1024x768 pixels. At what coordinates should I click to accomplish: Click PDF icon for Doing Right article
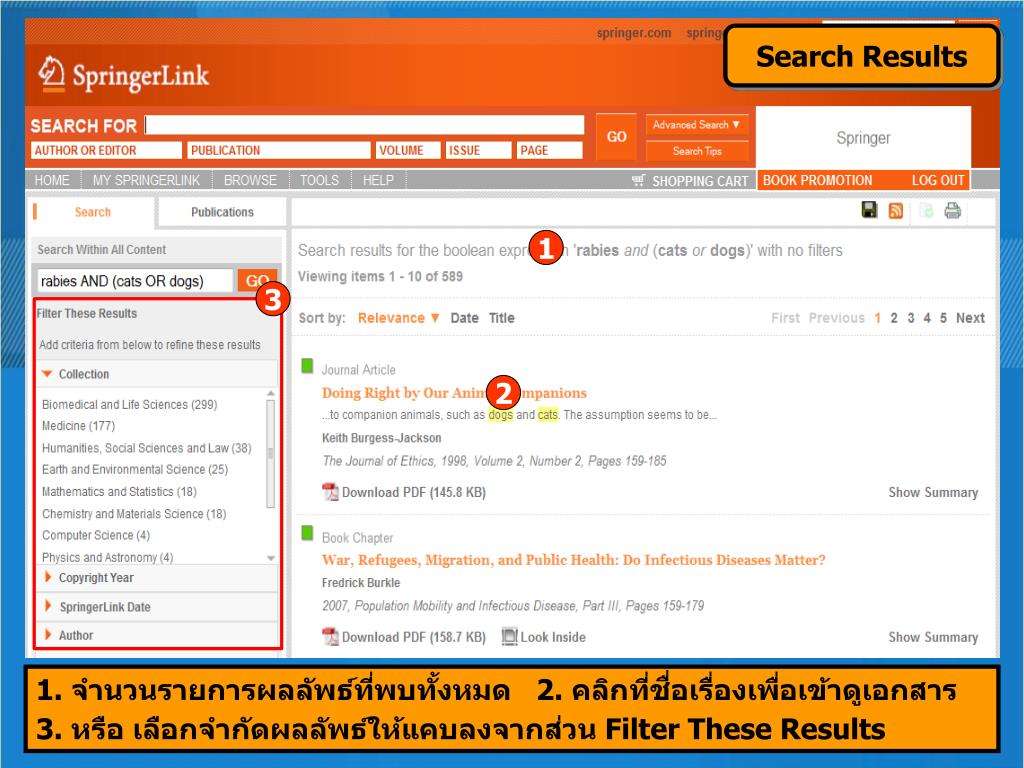click(x=330, y=492)
